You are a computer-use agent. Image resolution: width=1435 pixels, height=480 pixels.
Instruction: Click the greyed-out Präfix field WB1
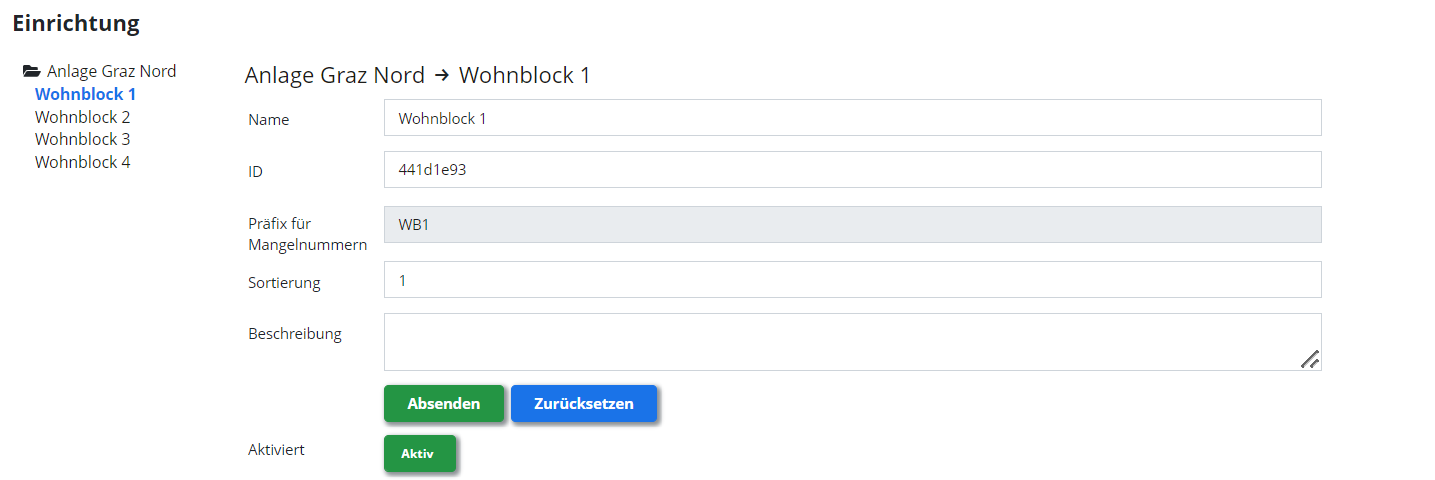[x=853, y=225]
